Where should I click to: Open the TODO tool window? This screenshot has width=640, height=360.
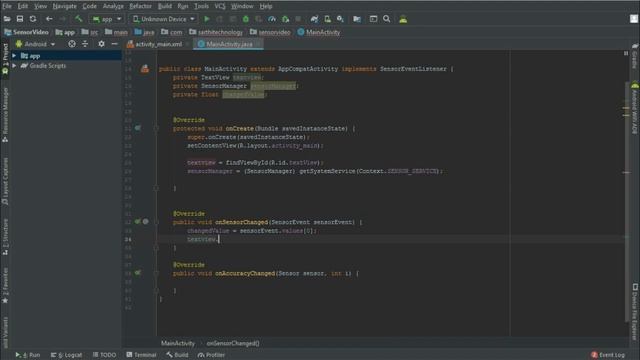tap(104, 355)
